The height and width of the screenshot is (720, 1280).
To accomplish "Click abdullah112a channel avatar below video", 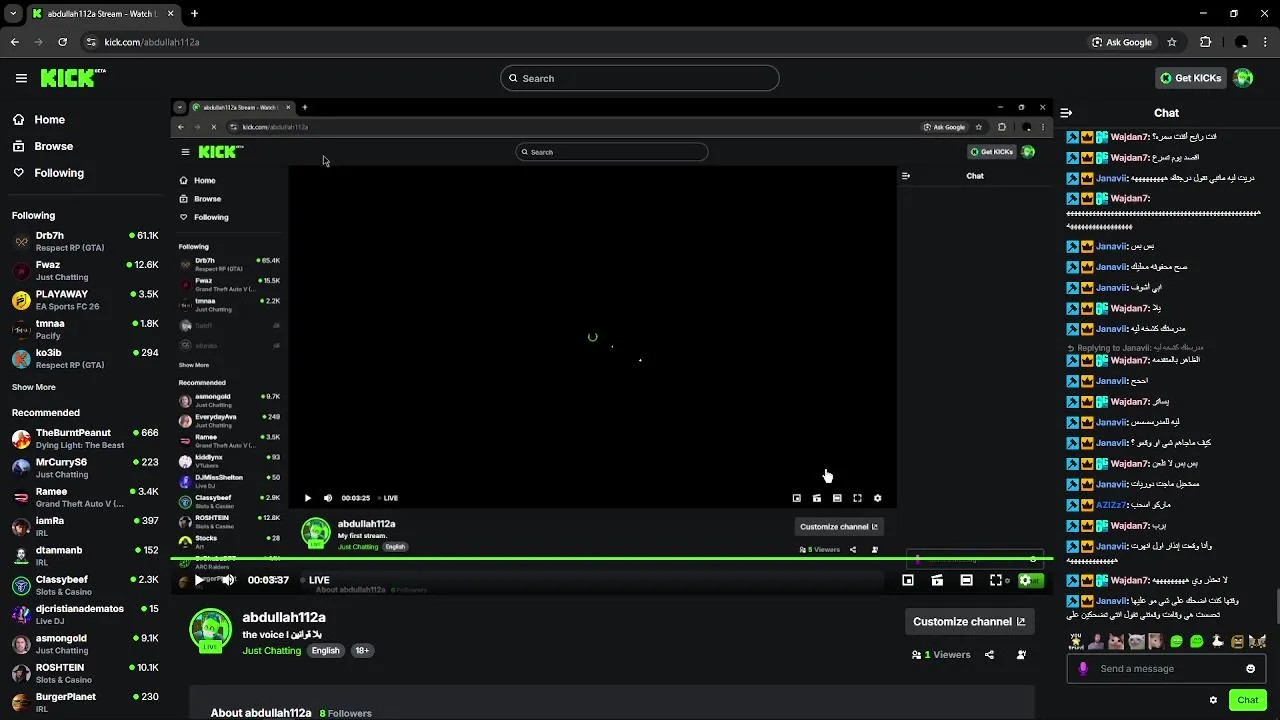I will (x=210, y=630).
